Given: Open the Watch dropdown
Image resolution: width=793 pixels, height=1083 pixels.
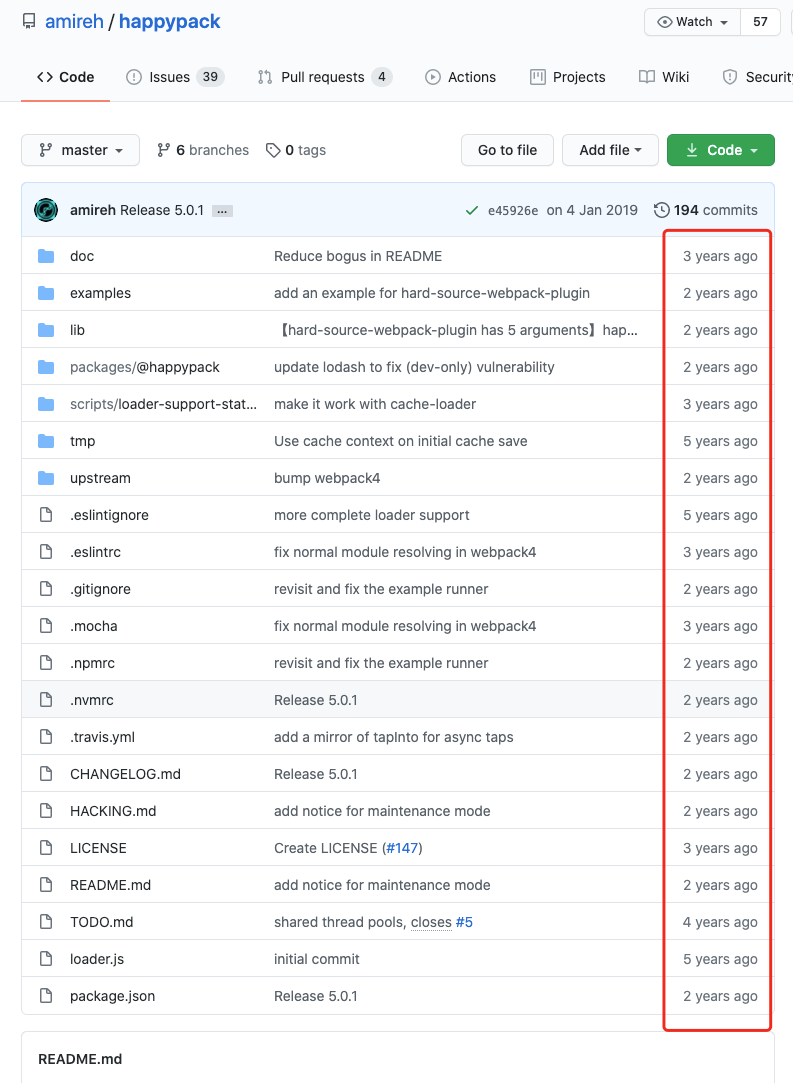Looking at the screenshot, I should (692, 22).
